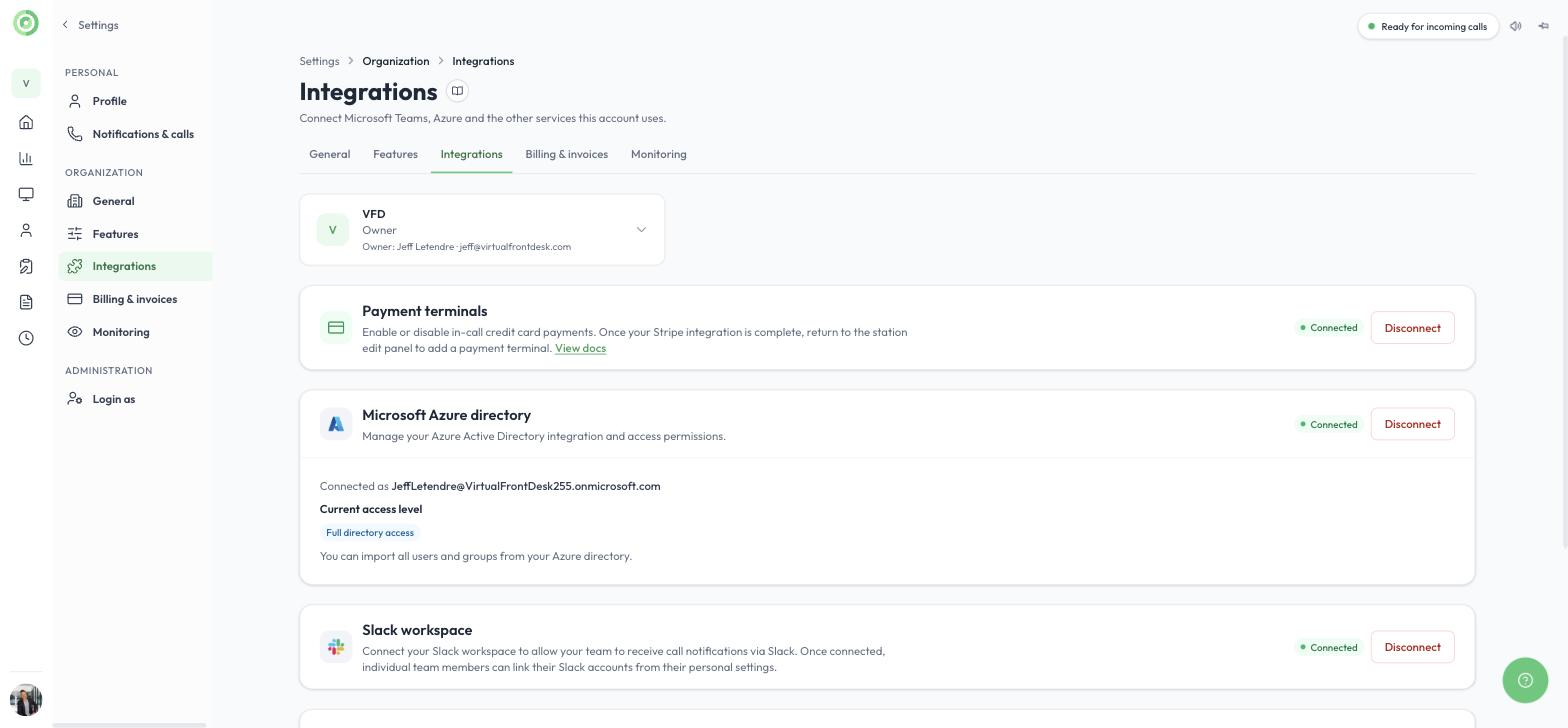Switch to the Features tab

tap(395, 154)
